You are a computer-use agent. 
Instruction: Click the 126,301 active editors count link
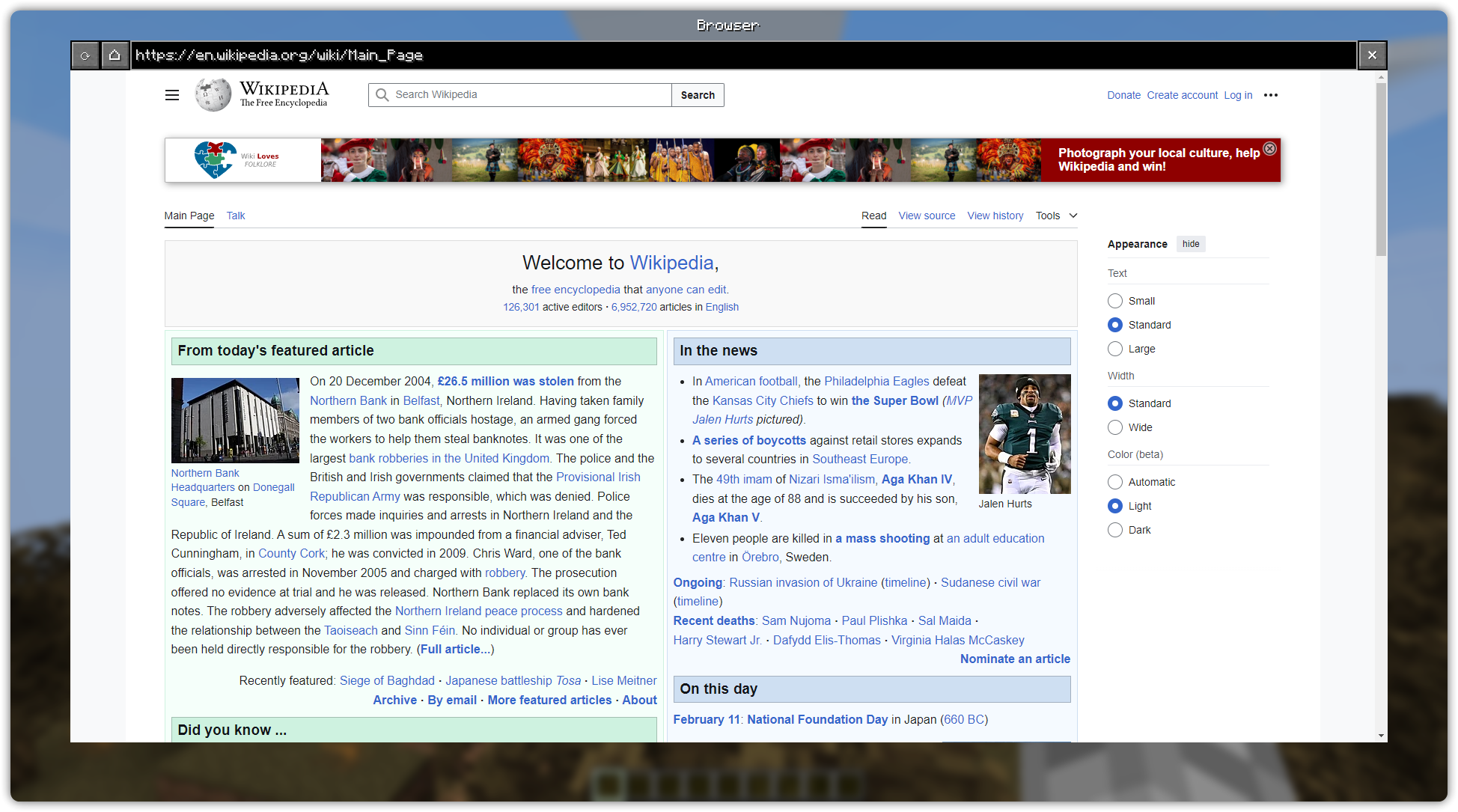521,308
